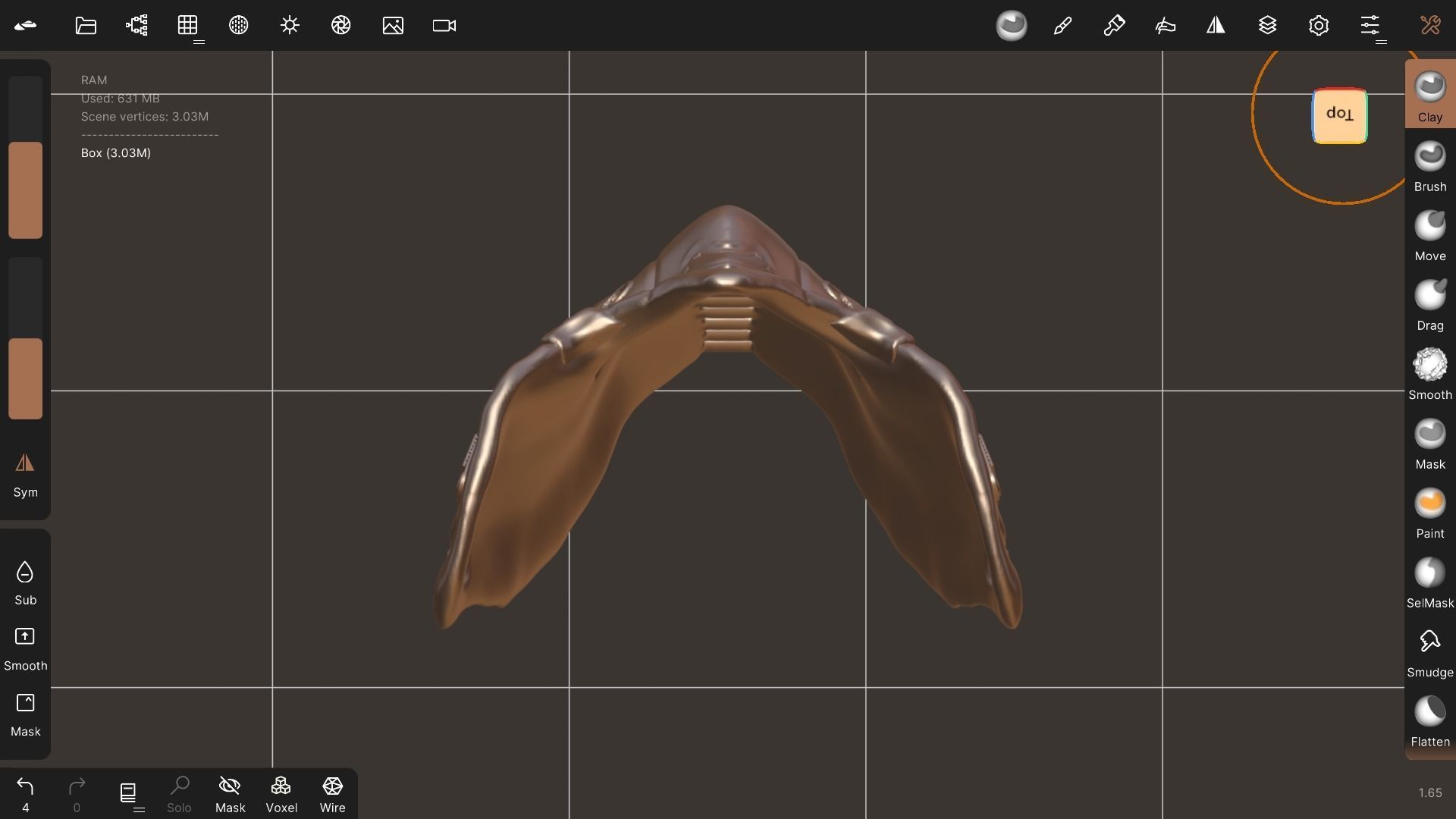
Task: Toggle Smooth shortcut in left panel
Action: (25, 649)
